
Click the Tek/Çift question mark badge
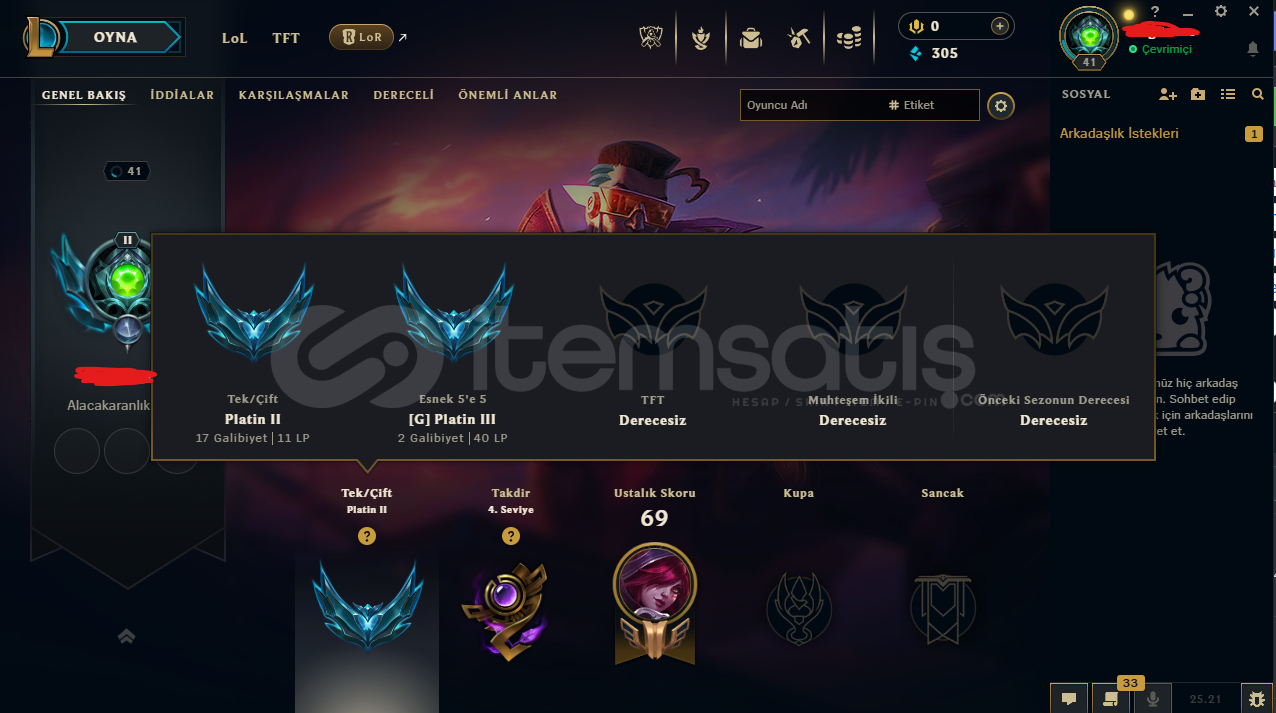tap(367, 536)
